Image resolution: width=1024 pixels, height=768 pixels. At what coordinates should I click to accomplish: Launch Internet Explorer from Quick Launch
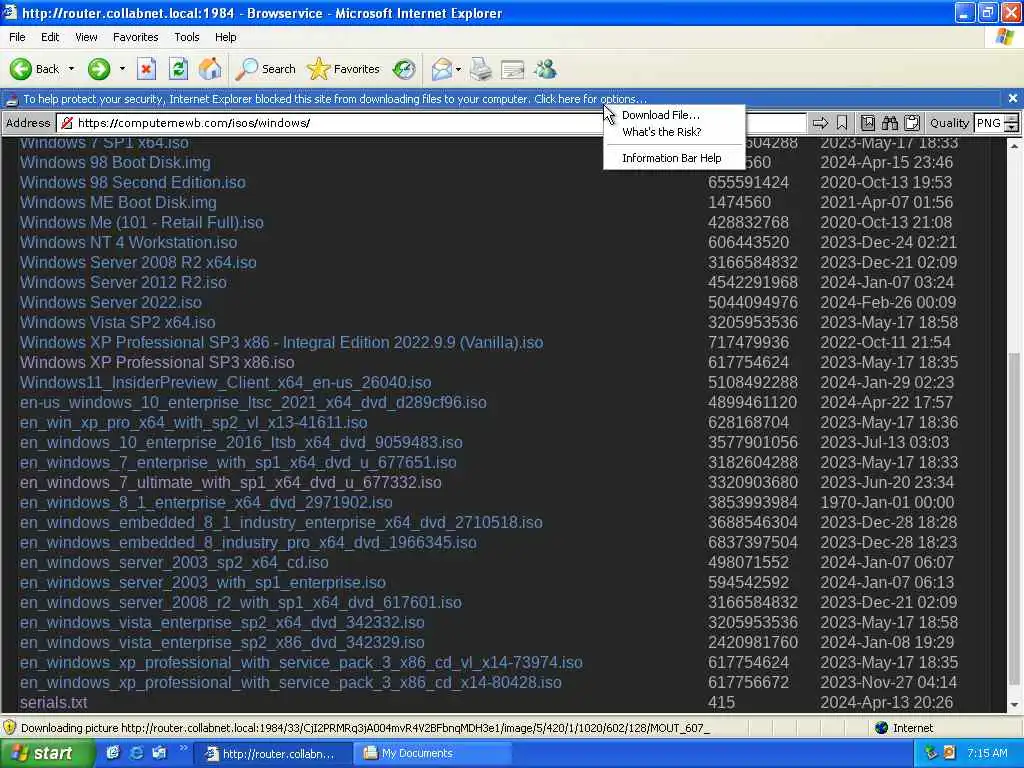coord(136,753)
